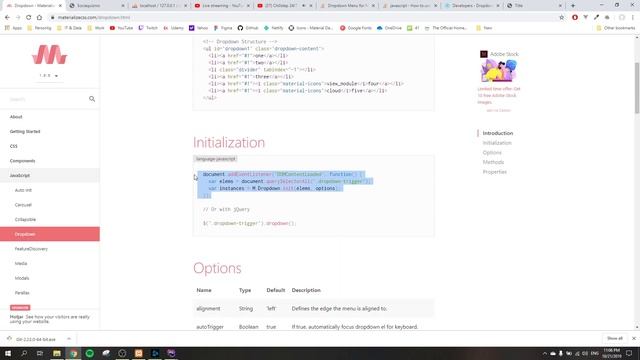Image resolution: width=640 pixels, height=360 pixels.
Task: Open the Chrome menu (three dots)
Action: [x=633, y=17]
